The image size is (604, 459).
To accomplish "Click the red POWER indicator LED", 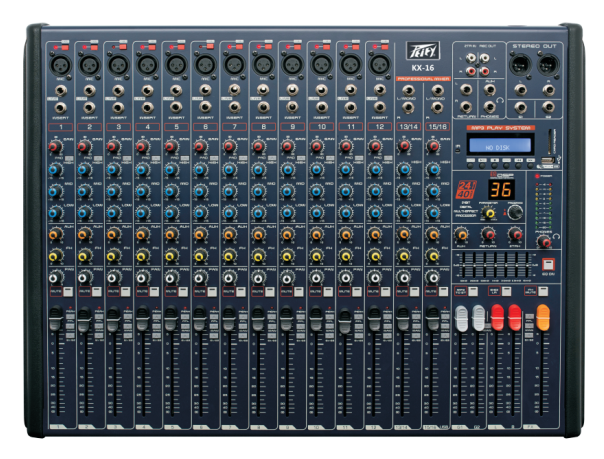I will (x=537, y=176).
